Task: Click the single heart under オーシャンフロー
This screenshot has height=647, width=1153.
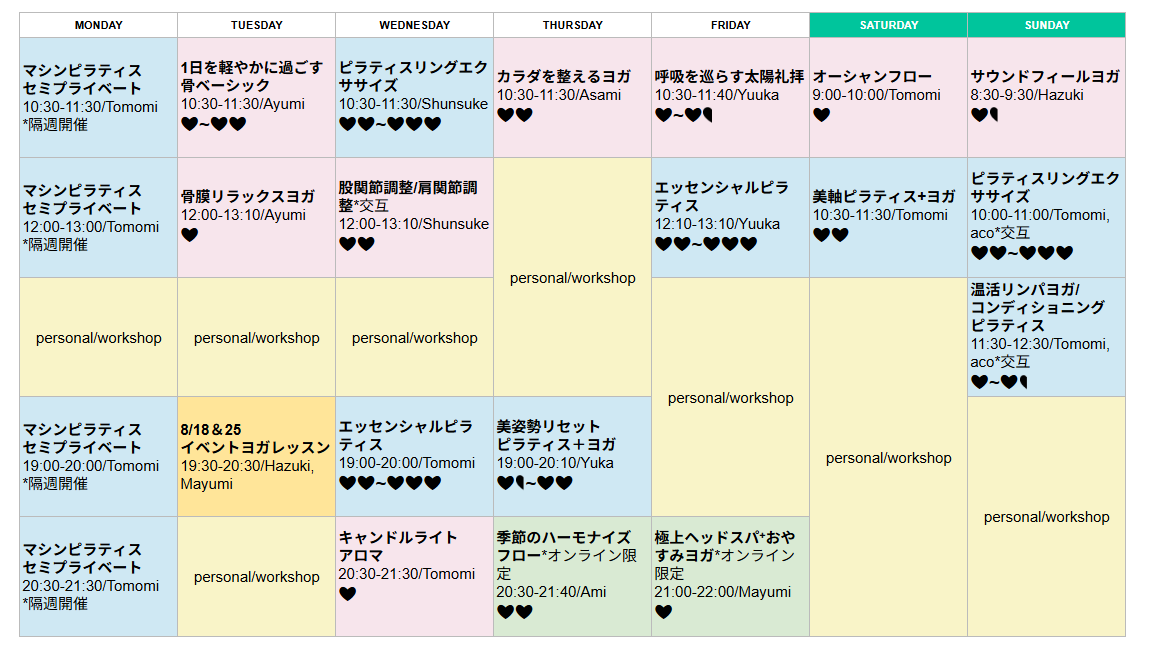Action: point(821,115)
